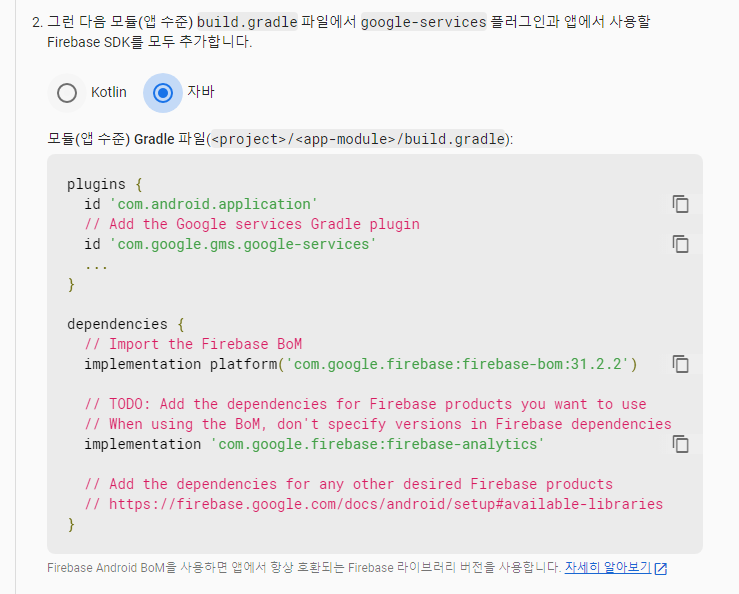The width and height of the screenshot is (739, 594).
Task: Copy the firebase-analytics implementation line
Action: [680, 444]
